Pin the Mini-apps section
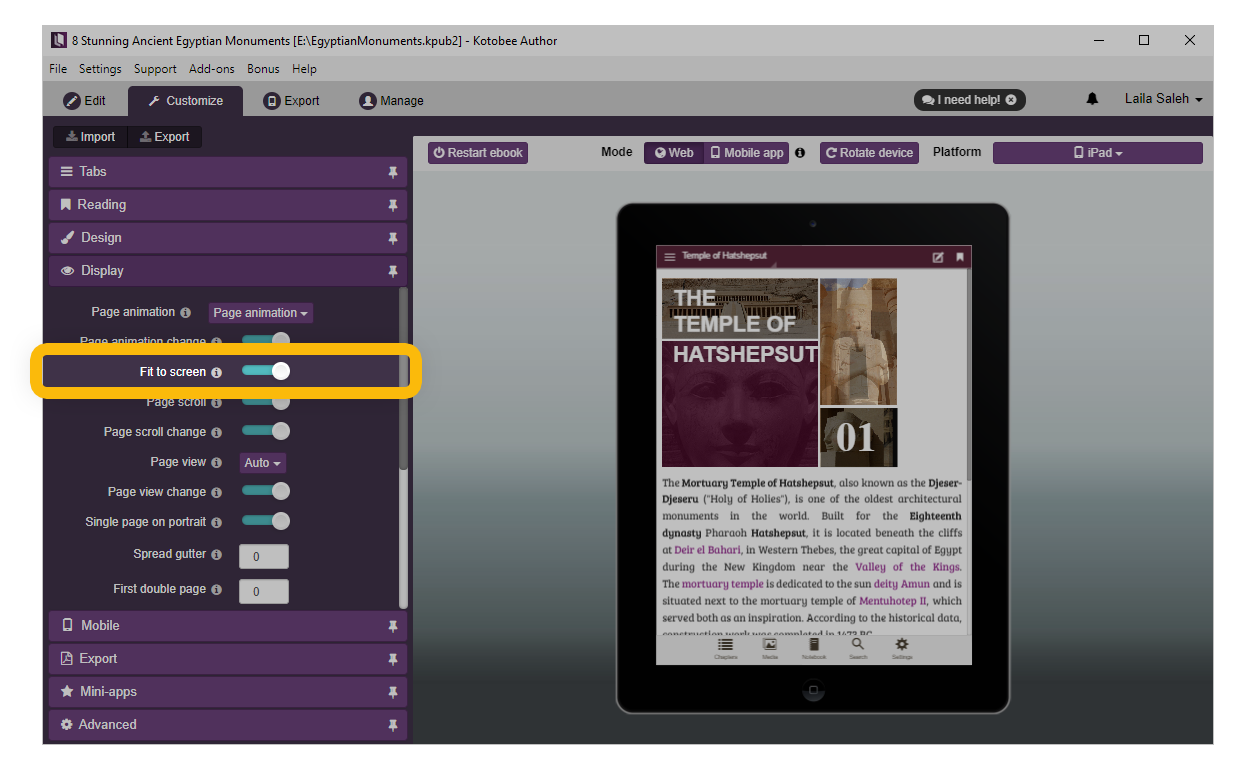Image resolution: width=1250 pixels, height=770 pixels. point(393,692)
